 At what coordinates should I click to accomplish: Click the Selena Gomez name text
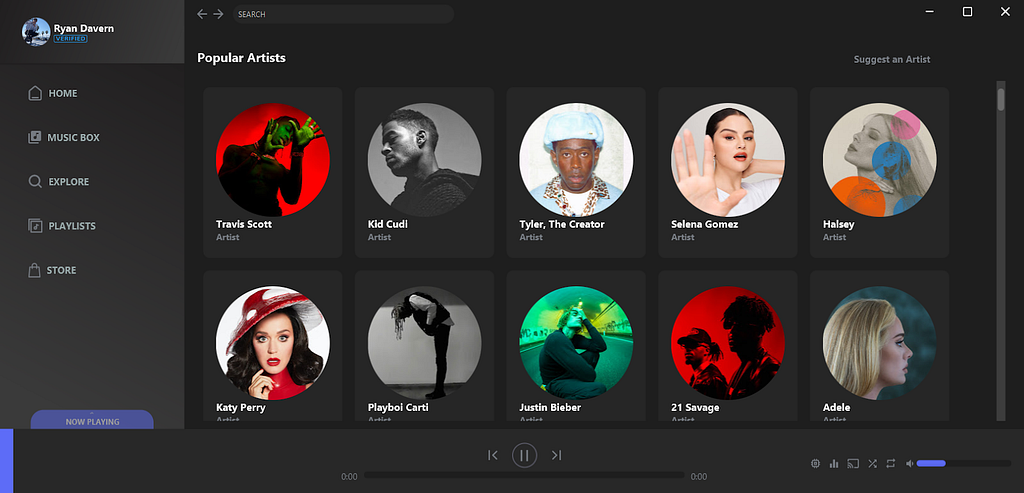(705, 224)
